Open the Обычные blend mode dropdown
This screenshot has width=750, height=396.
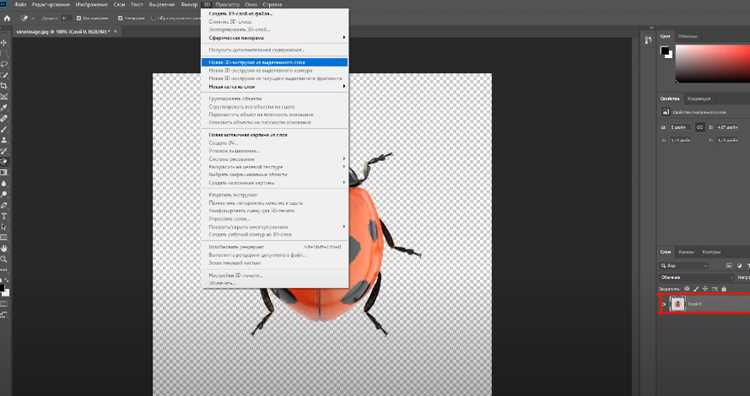(x=696, y=277)
